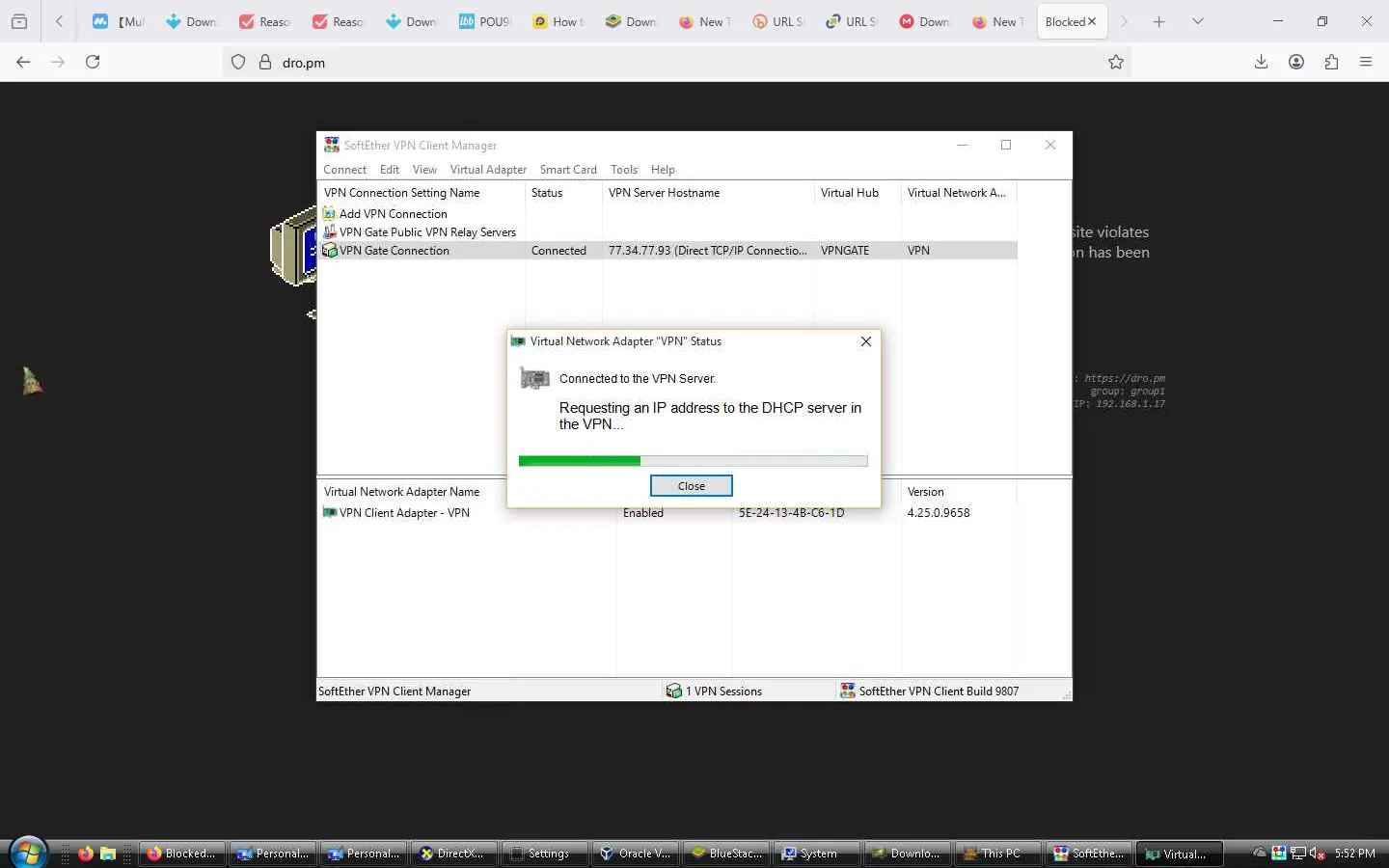Open a new browser tab with plus
Viewport: 1389px width, 868px height.
1159,21
